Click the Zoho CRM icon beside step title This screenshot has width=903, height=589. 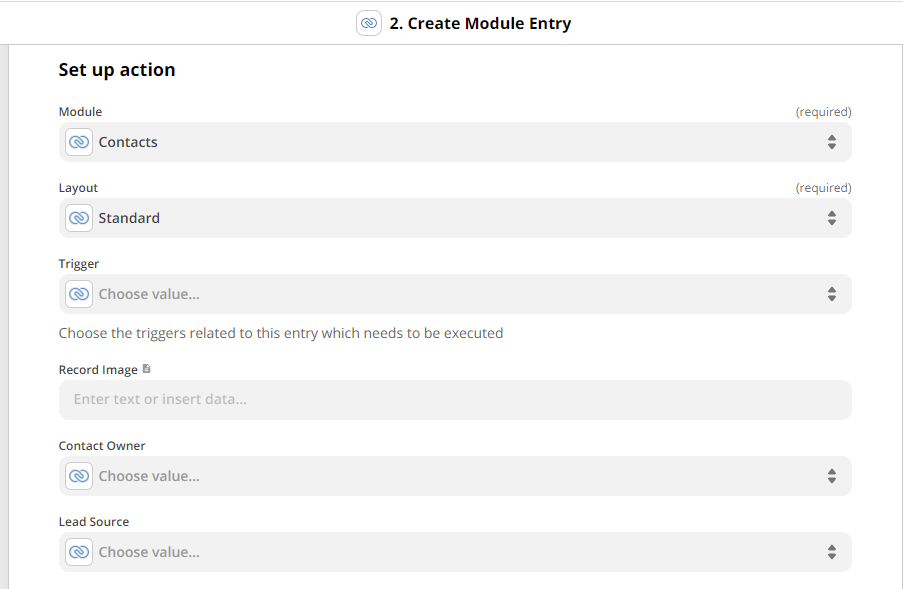point(369,23)
